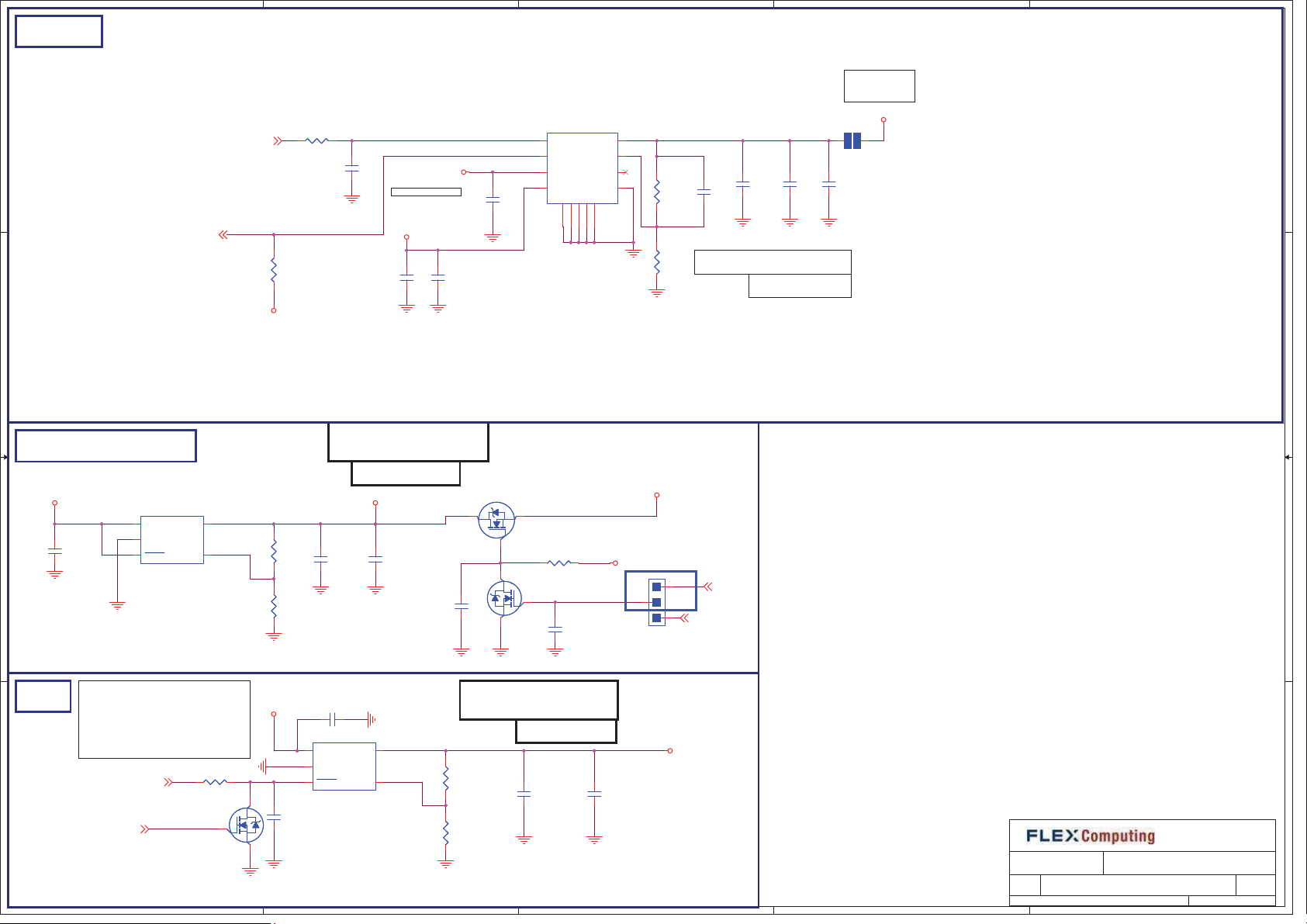Click the output port arrow left of top section
Viewport: 1307px width, 924px height.
(223, 234)
